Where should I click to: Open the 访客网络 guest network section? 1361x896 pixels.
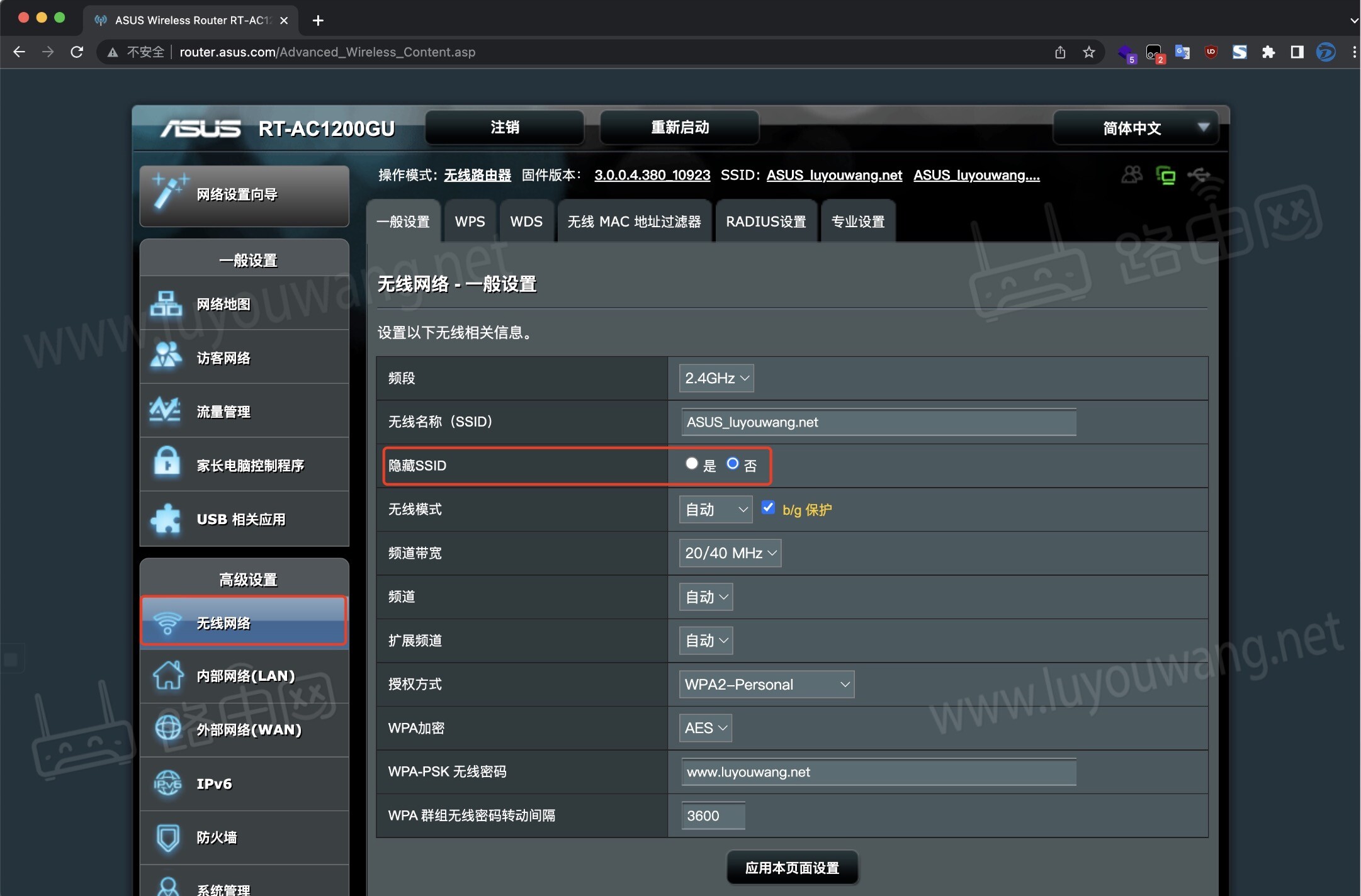click(x=223, y=357)
